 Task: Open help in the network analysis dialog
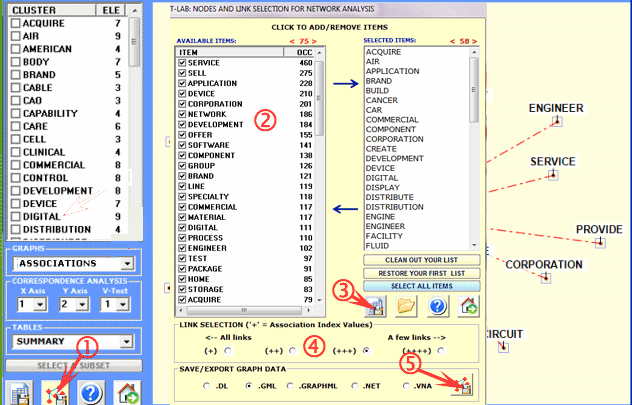[x=437, y=308]
